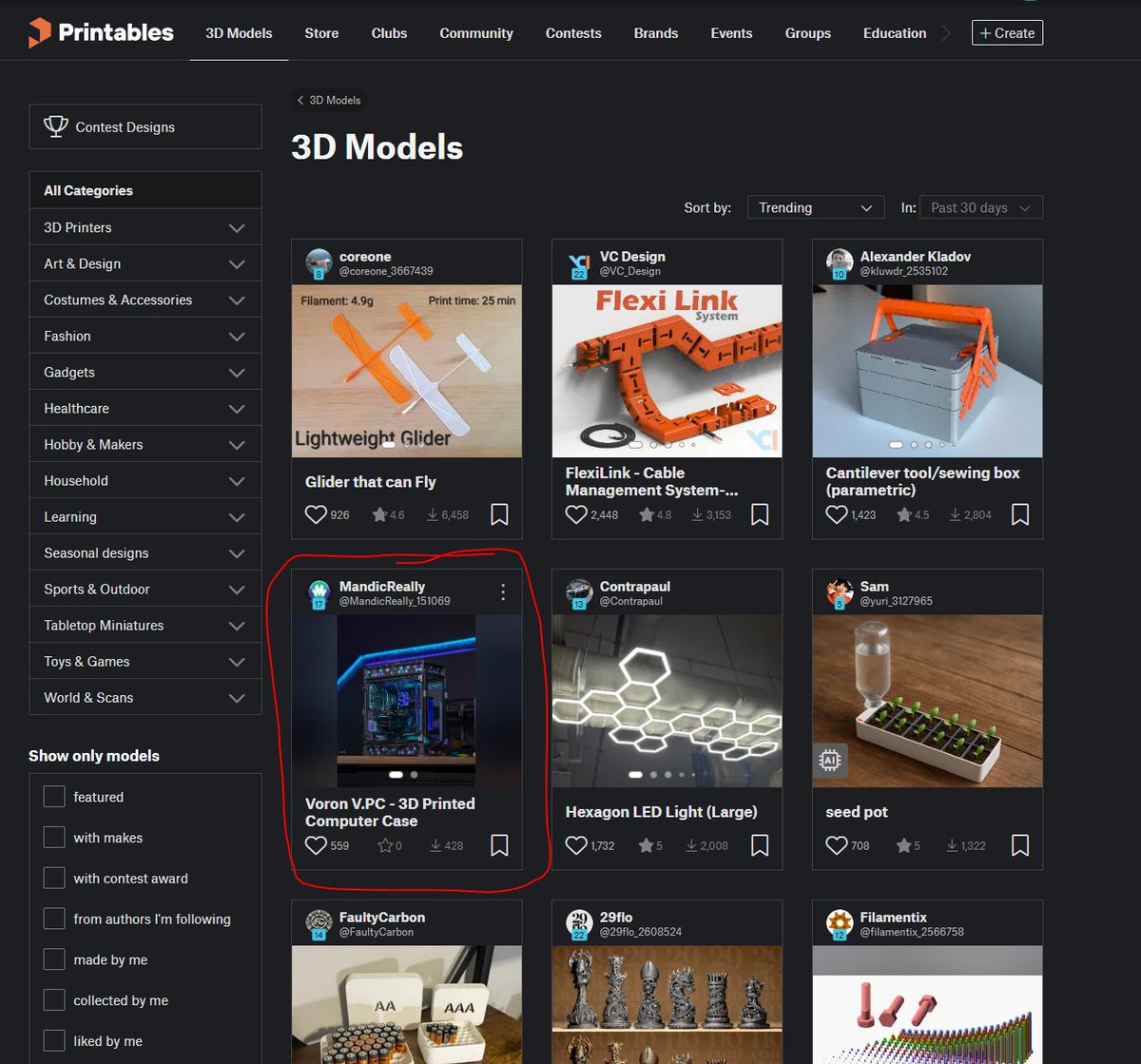
Task: Expand the Costumes & Accessories category
Action: point(237,300)
